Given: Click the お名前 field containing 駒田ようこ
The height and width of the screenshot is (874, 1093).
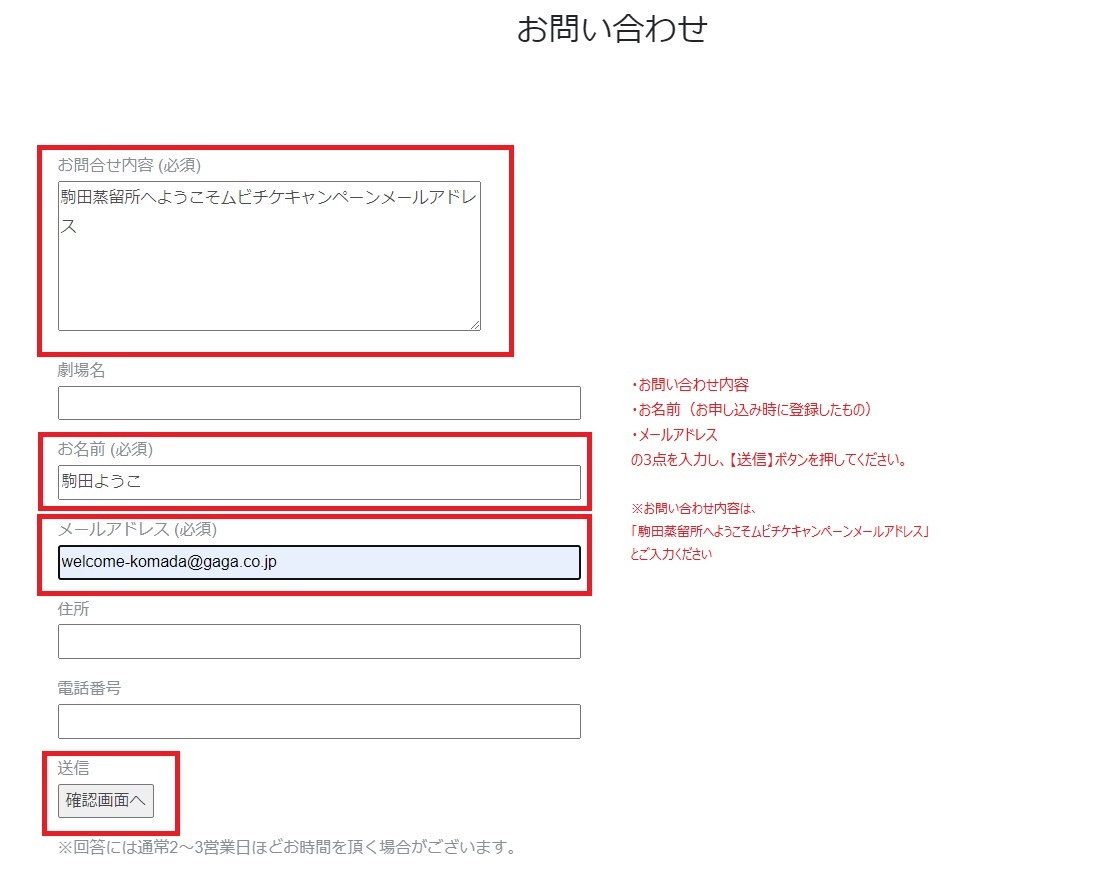Looking at the screenshot, I should [x=319, y=482].
